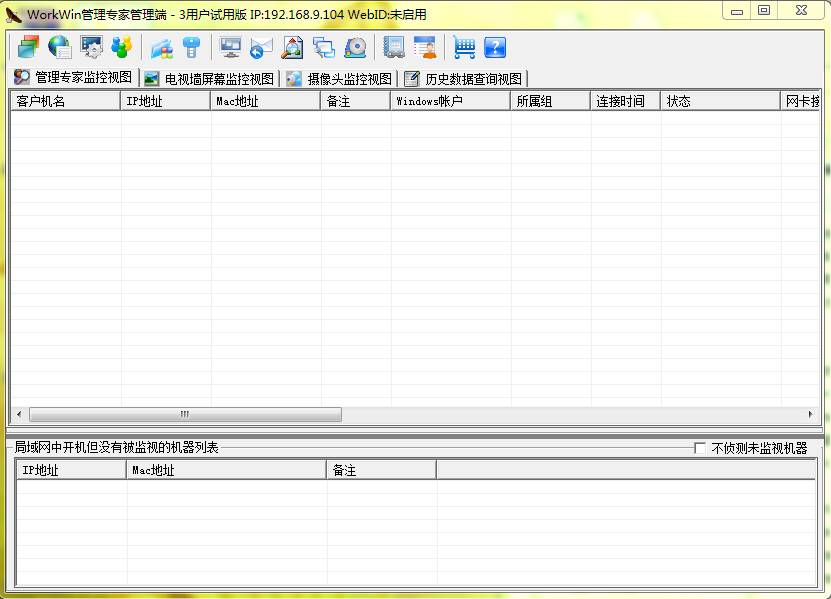The height and width of the screenshot is (599, 831).
Task: Click the horizontal scrollbar right arrow
Action: click(811, 414)
